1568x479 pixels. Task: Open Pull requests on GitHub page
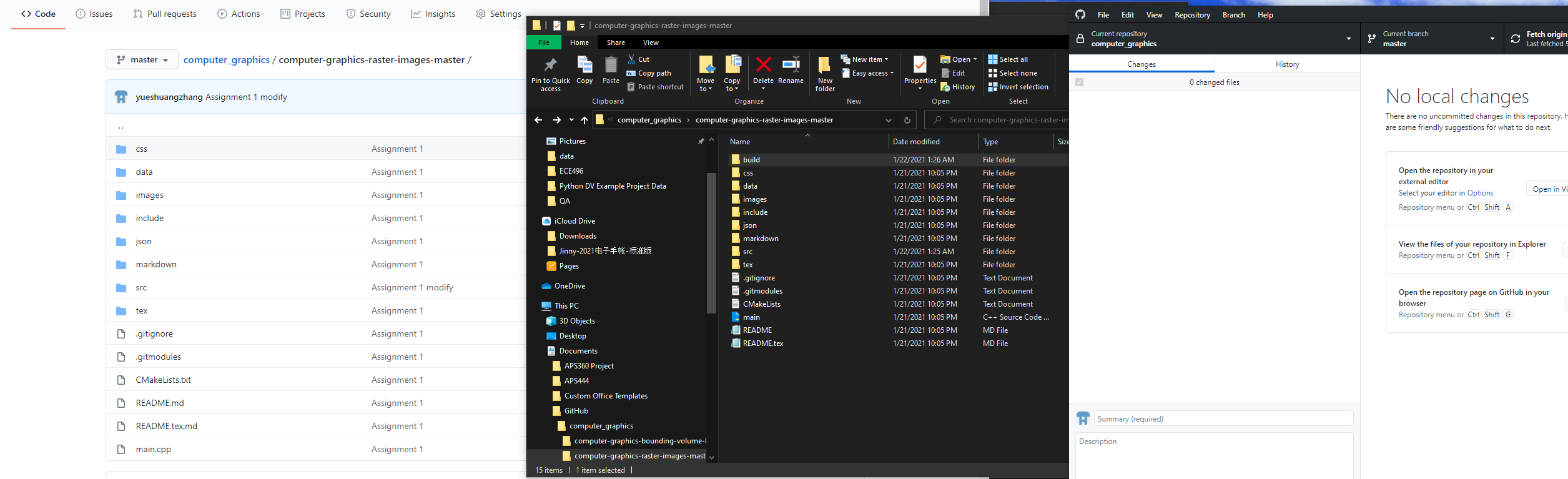165,14
